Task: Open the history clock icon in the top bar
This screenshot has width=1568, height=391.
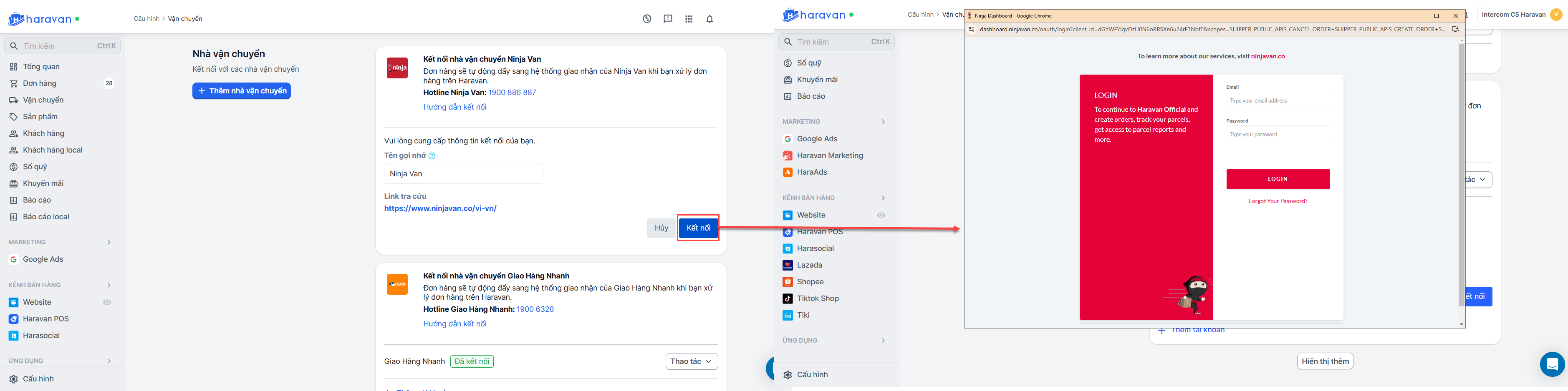Action: coord(647,19)
